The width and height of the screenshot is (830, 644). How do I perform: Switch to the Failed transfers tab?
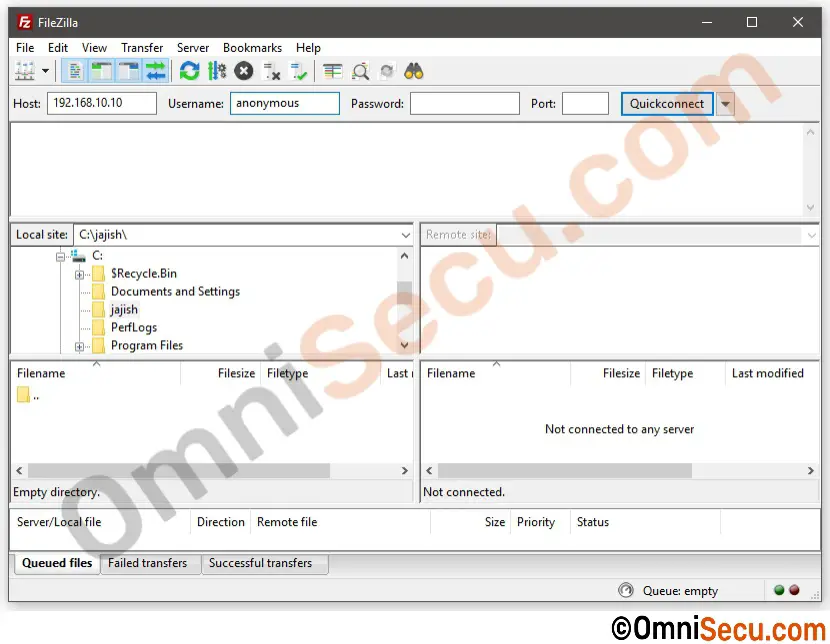[148, 563]
